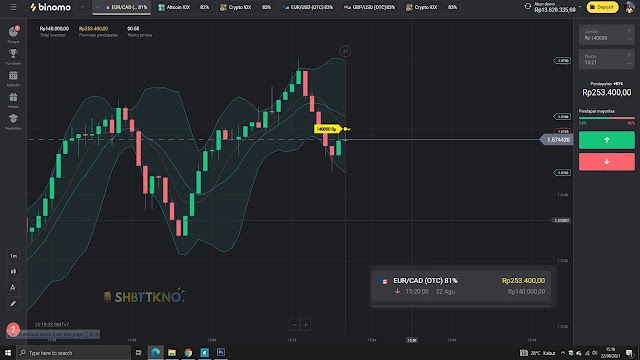Open Task View on taskbar

[138, 353]
